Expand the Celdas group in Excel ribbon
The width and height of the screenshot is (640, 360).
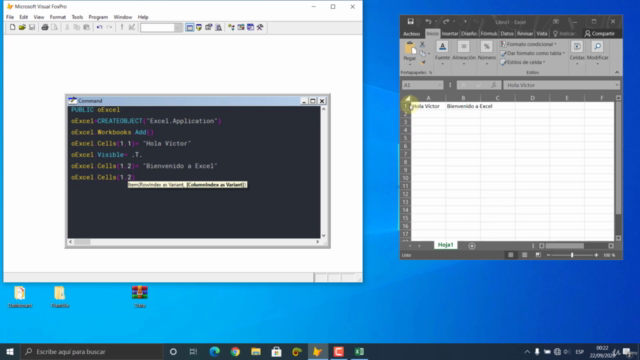(577, 53)
